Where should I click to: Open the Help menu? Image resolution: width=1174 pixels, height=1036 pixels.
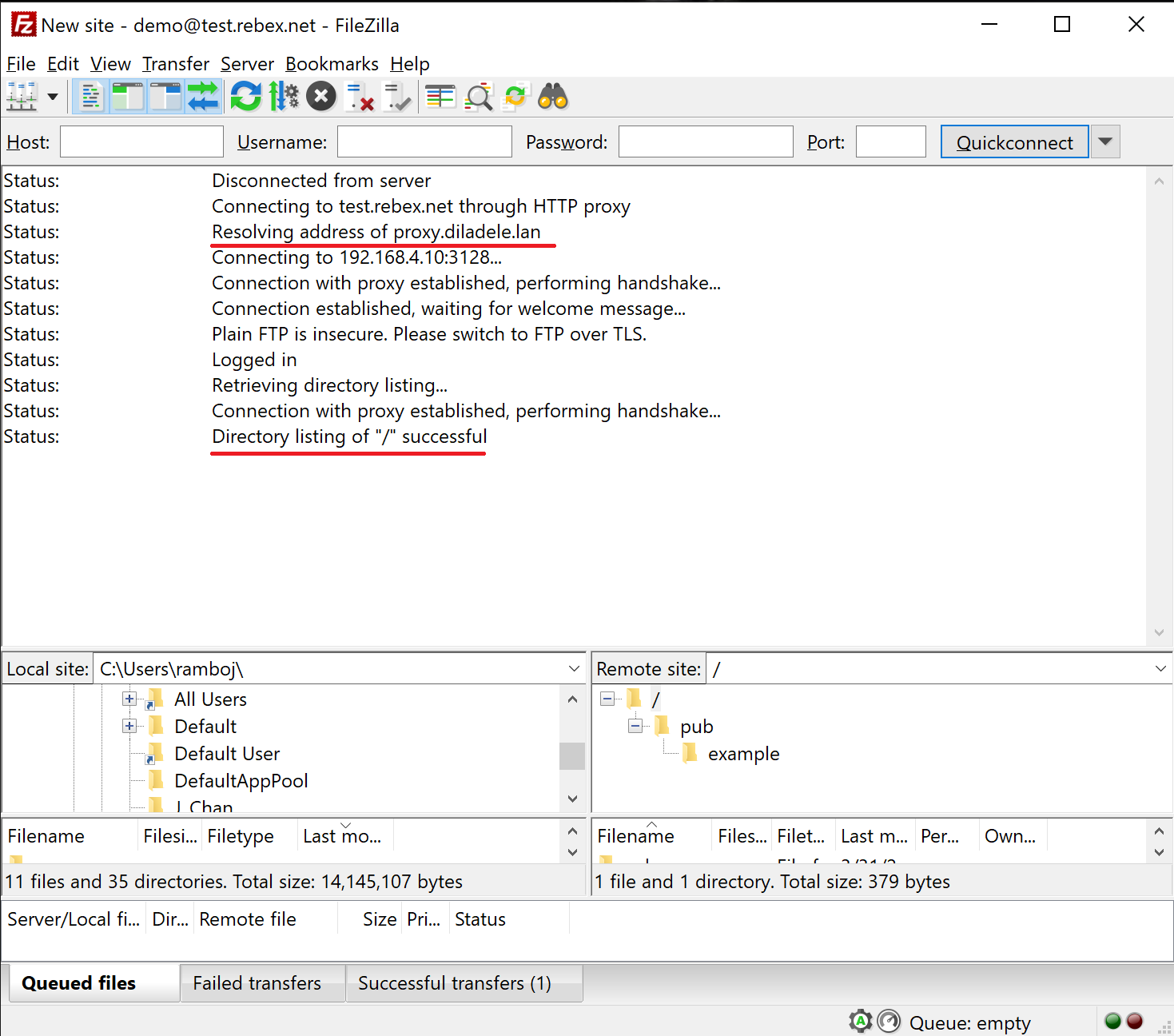pos(410,64)
